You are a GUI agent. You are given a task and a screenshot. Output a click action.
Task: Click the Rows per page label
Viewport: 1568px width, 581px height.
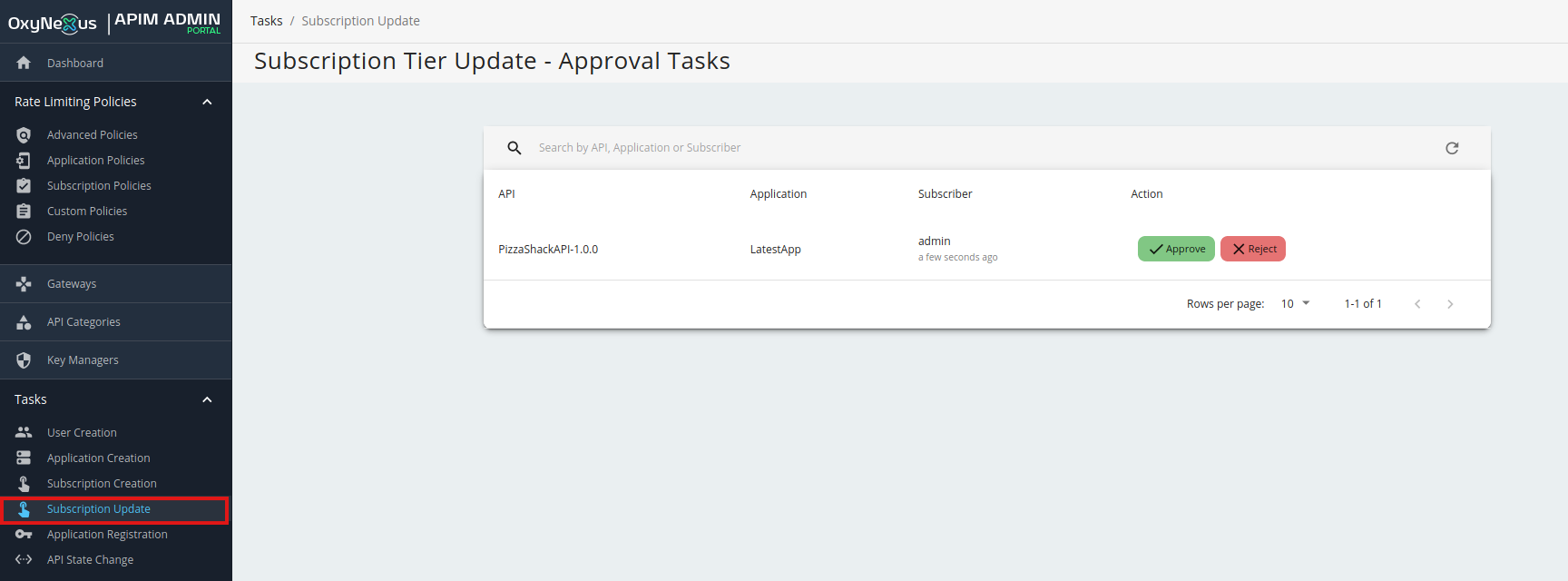tap(1225, 304)
